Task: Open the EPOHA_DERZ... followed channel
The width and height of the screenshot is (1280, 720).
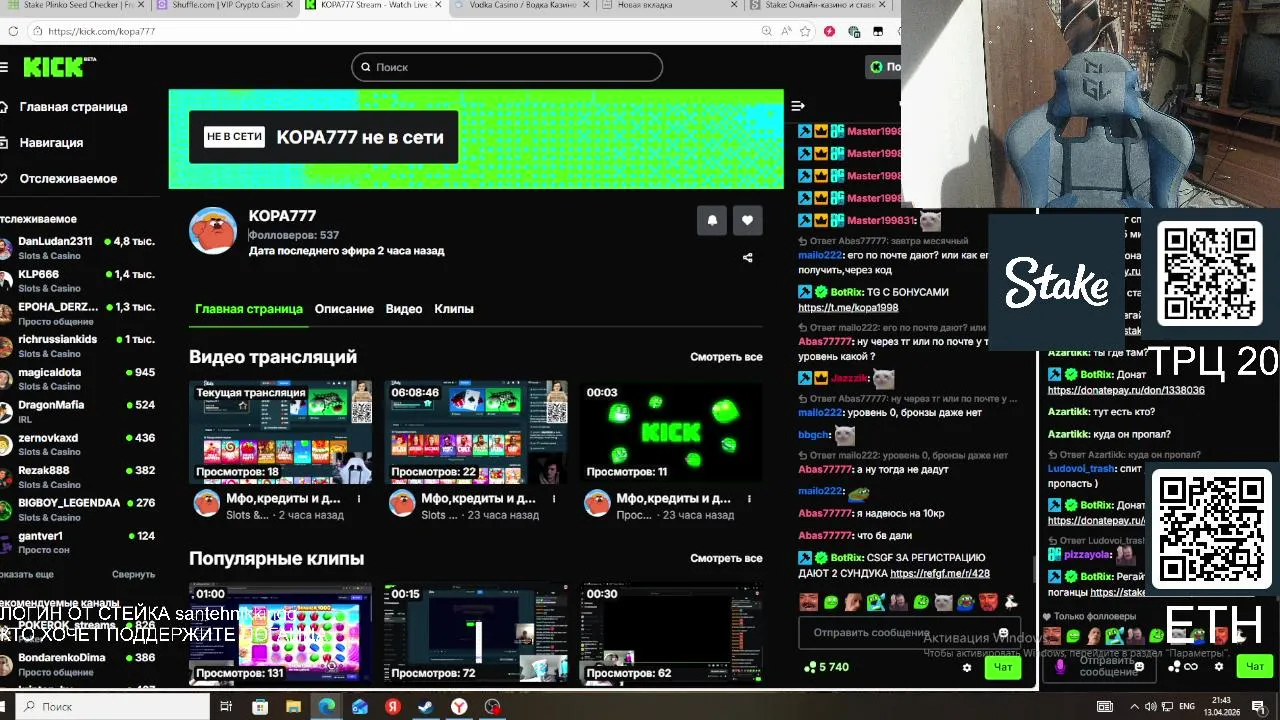Action: pos(78,314)
